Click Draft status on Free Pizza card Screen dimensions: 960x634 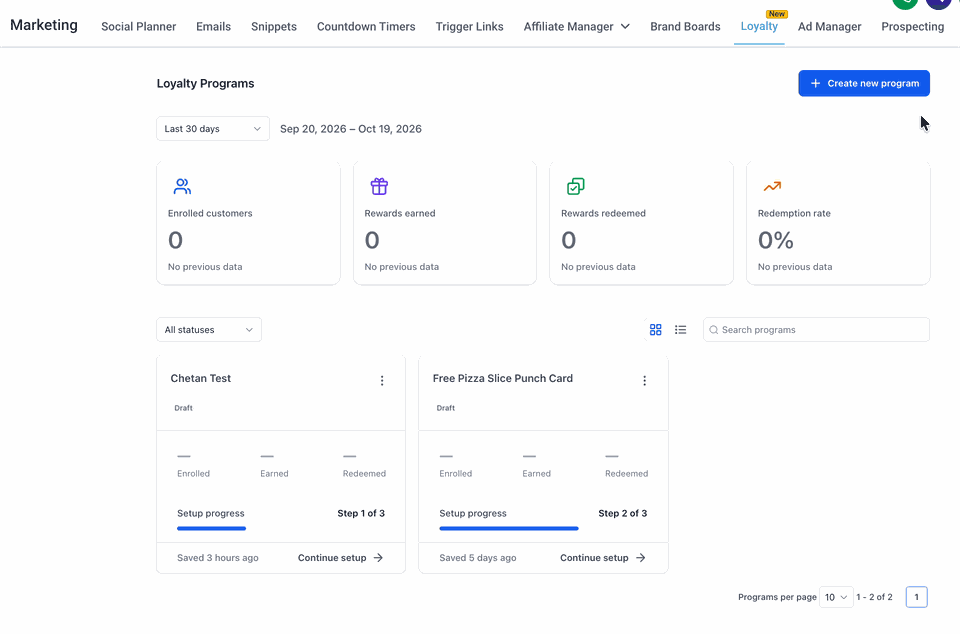tap(446, 408)
